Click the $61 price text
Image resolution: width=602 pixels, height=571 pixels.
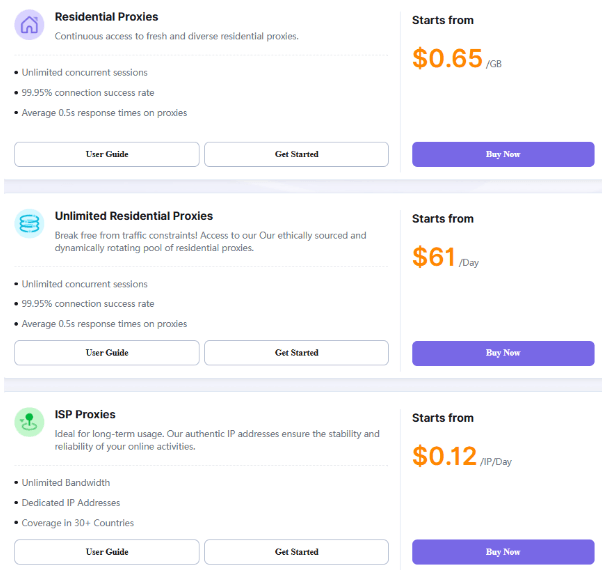coord(434,257)
